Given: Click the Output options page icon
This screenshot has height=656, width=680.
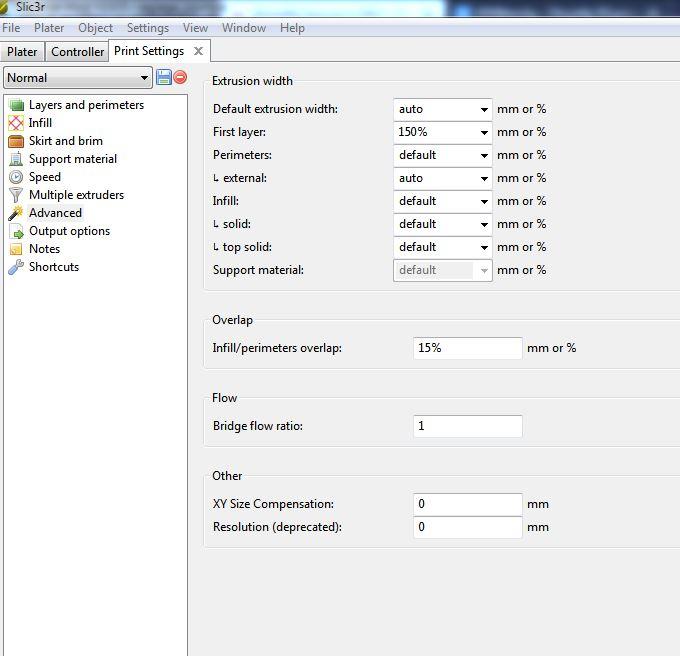Looking at the screenshot, I should 16,231.
